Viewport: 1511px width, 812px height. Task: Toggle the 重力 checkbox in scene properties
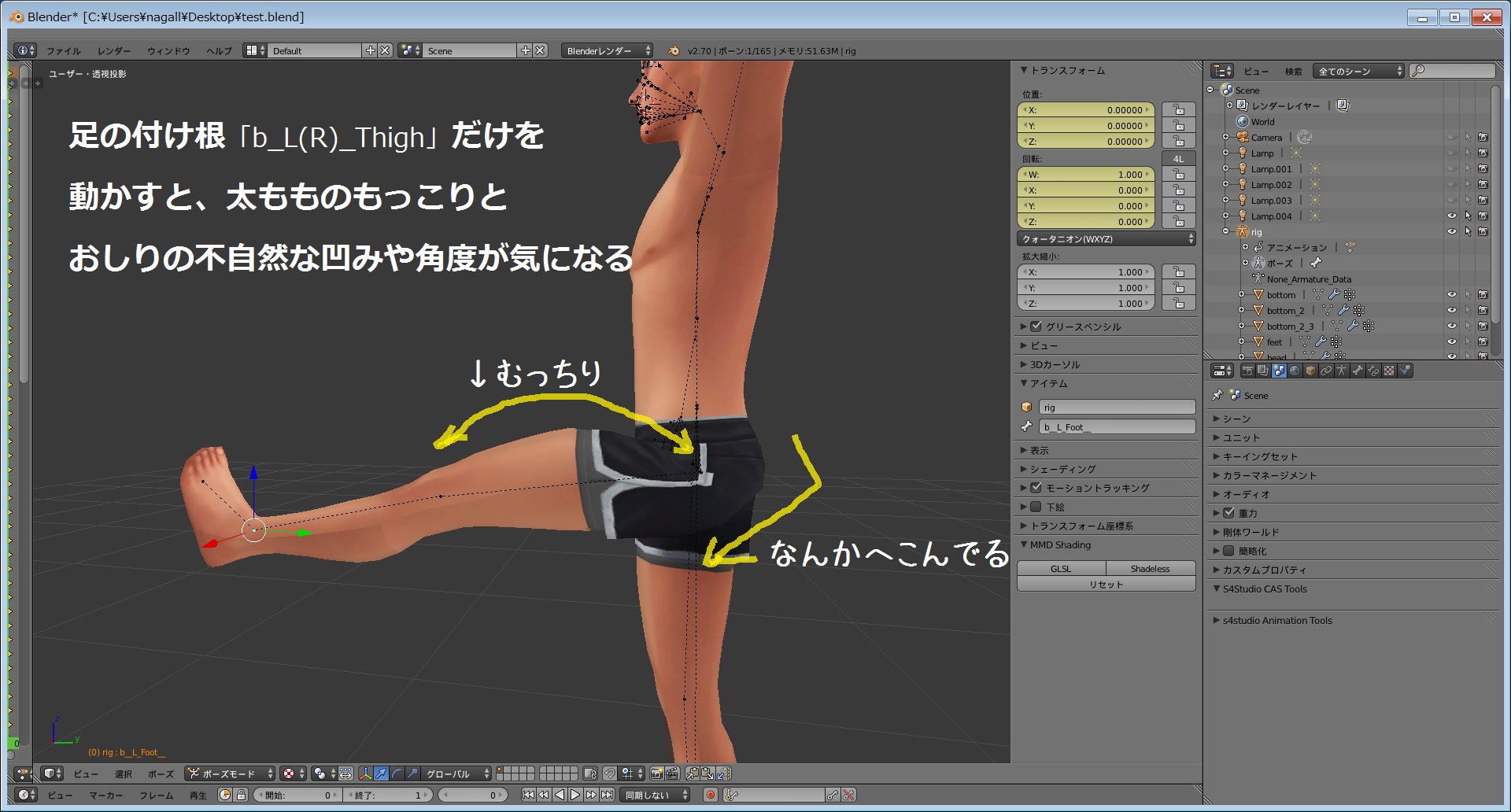tap(1228, 513)
